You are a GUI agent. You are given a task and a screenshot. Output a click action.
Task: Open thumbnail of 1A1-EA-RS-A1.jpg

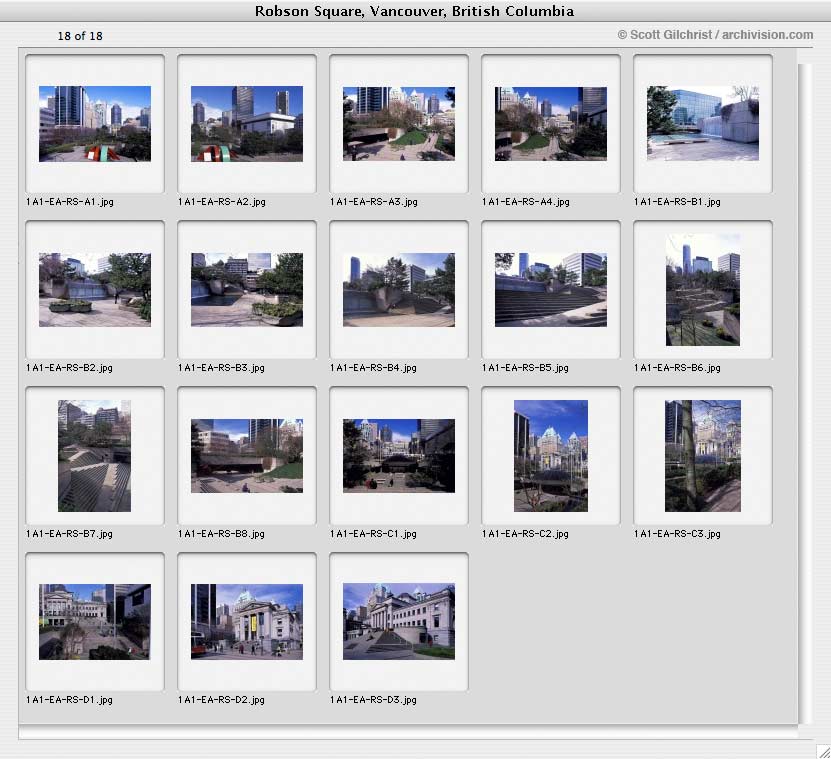click(95, 123)
